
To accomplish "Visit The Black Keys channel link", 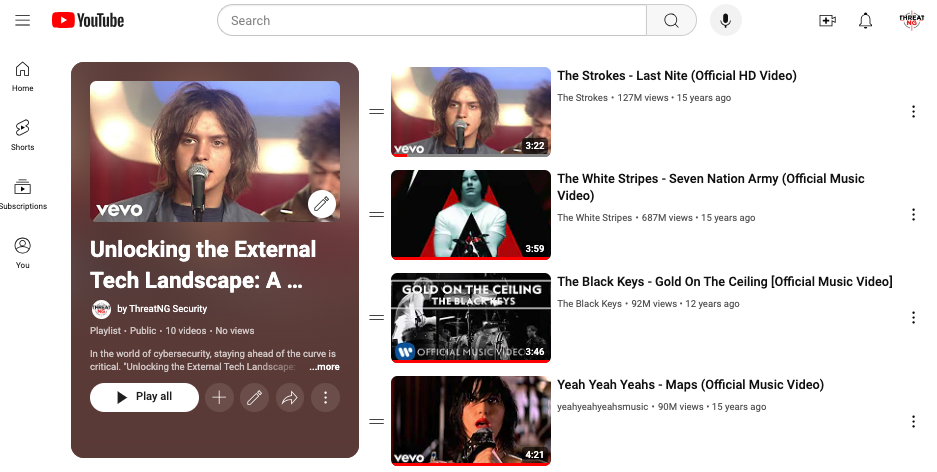I will point(589,304).
